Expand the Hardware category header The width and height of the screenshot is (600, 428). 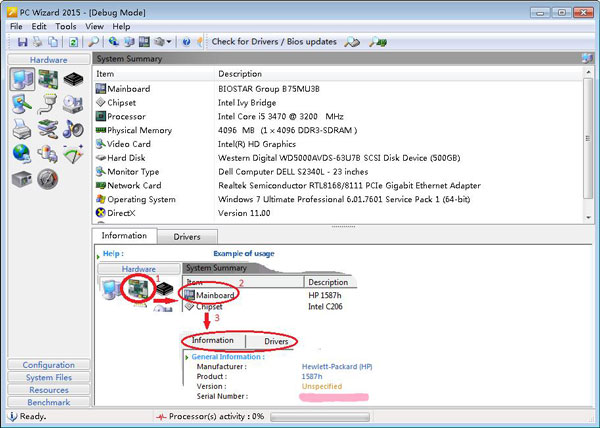49,60
